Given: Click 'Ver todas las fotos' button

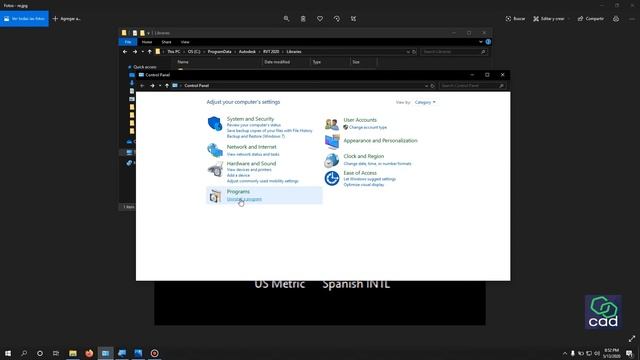Looking at the screenshot, I should click(24, 19).
